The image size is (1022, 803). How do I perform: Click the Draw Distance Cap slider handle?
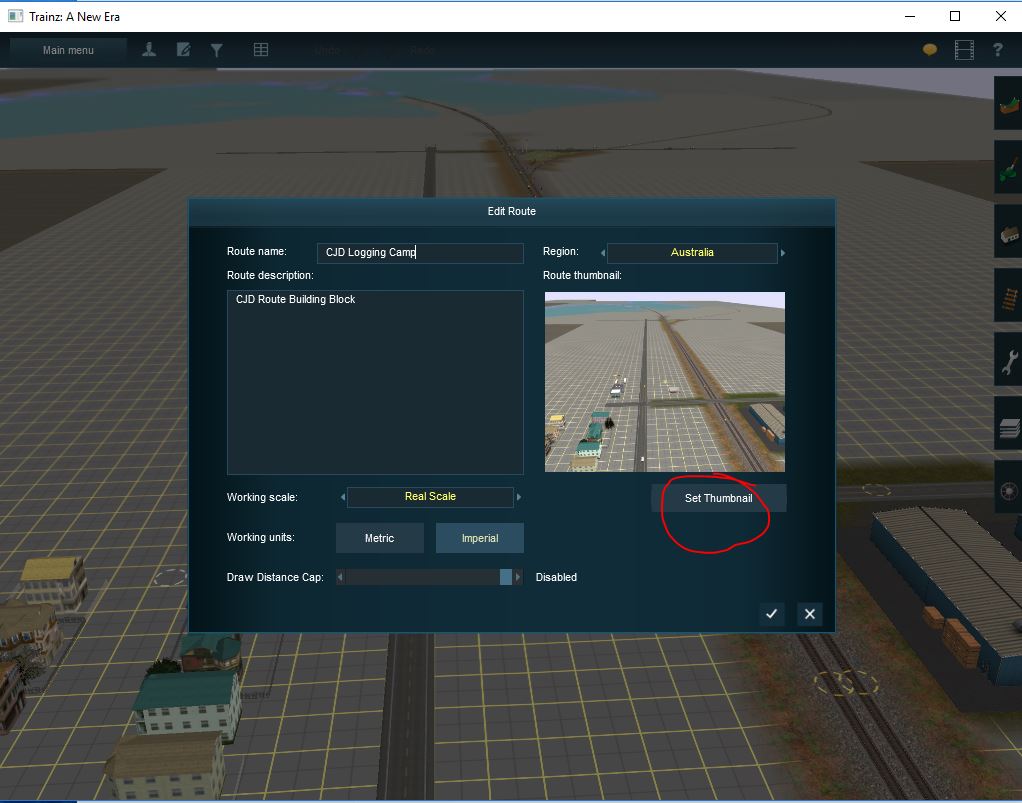[506, 577]
